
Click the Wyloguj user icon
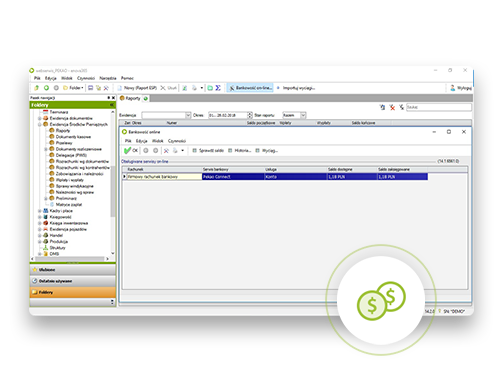(x=453, y=88)
